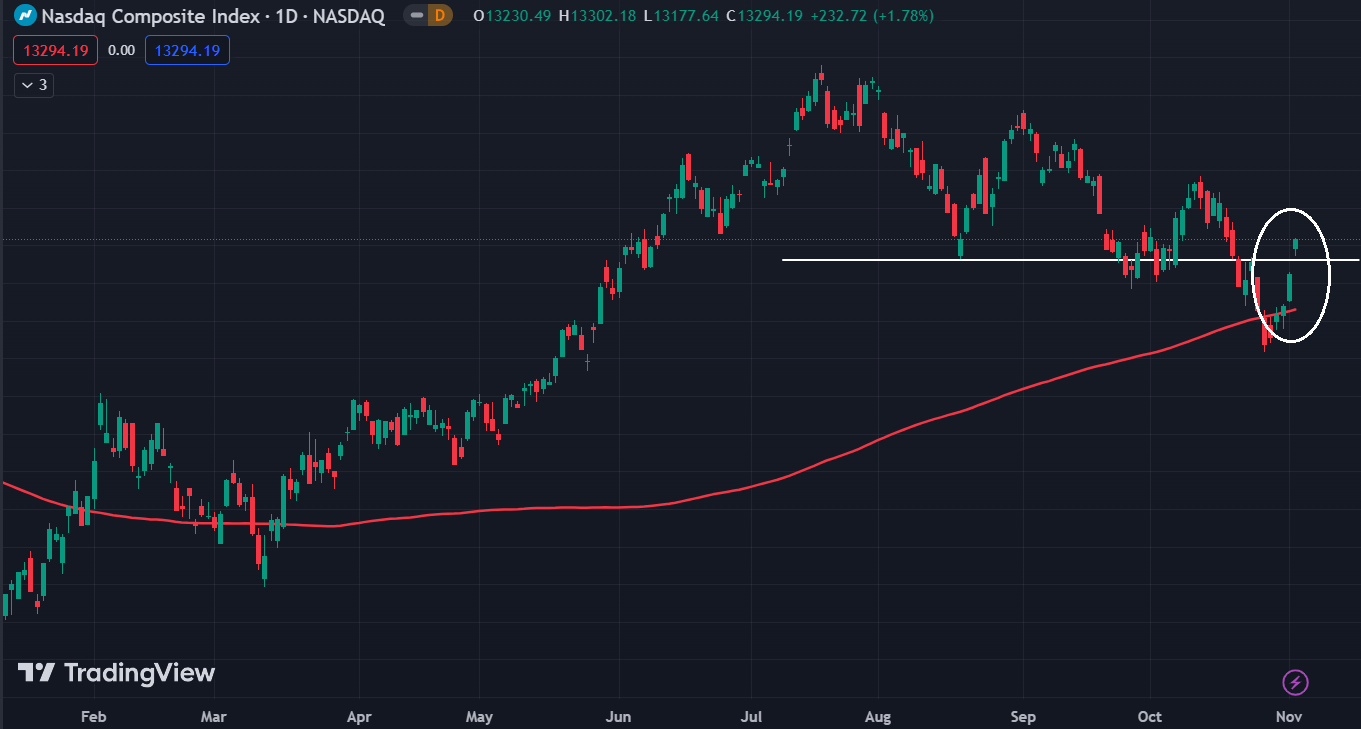Click the Sep label on time axis
Viewport: 1361px width, 729px height.
1023,716
